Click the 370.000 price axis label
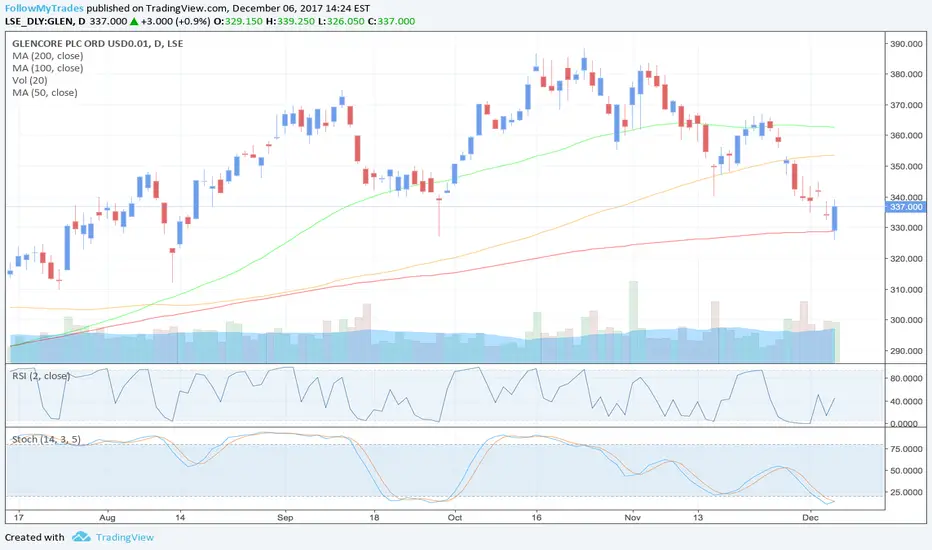The width and height of the screenshot is (932, 550). point(906,105)
